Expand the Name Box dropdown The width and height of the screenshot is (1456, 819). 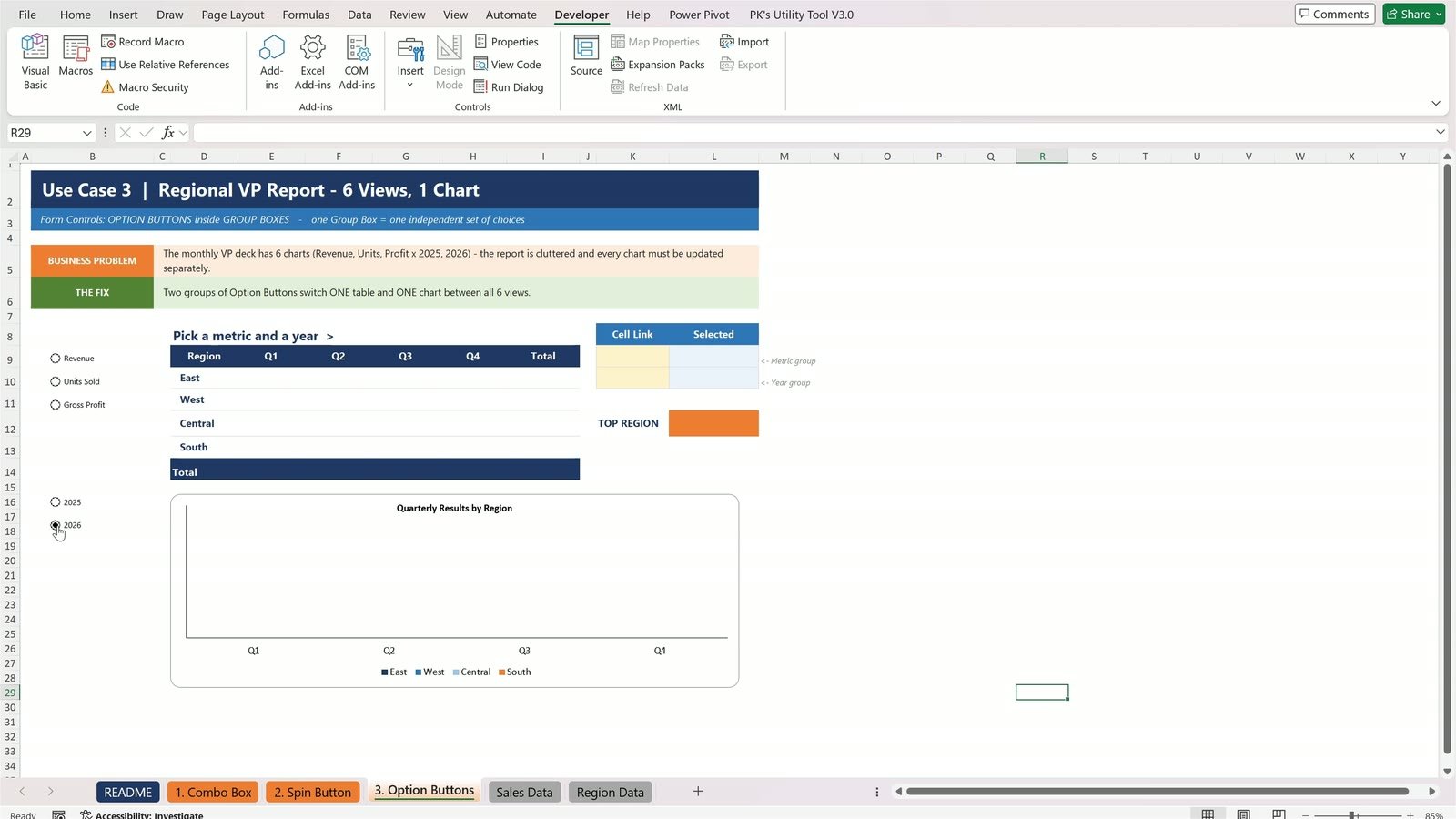(x=87, y=133)
